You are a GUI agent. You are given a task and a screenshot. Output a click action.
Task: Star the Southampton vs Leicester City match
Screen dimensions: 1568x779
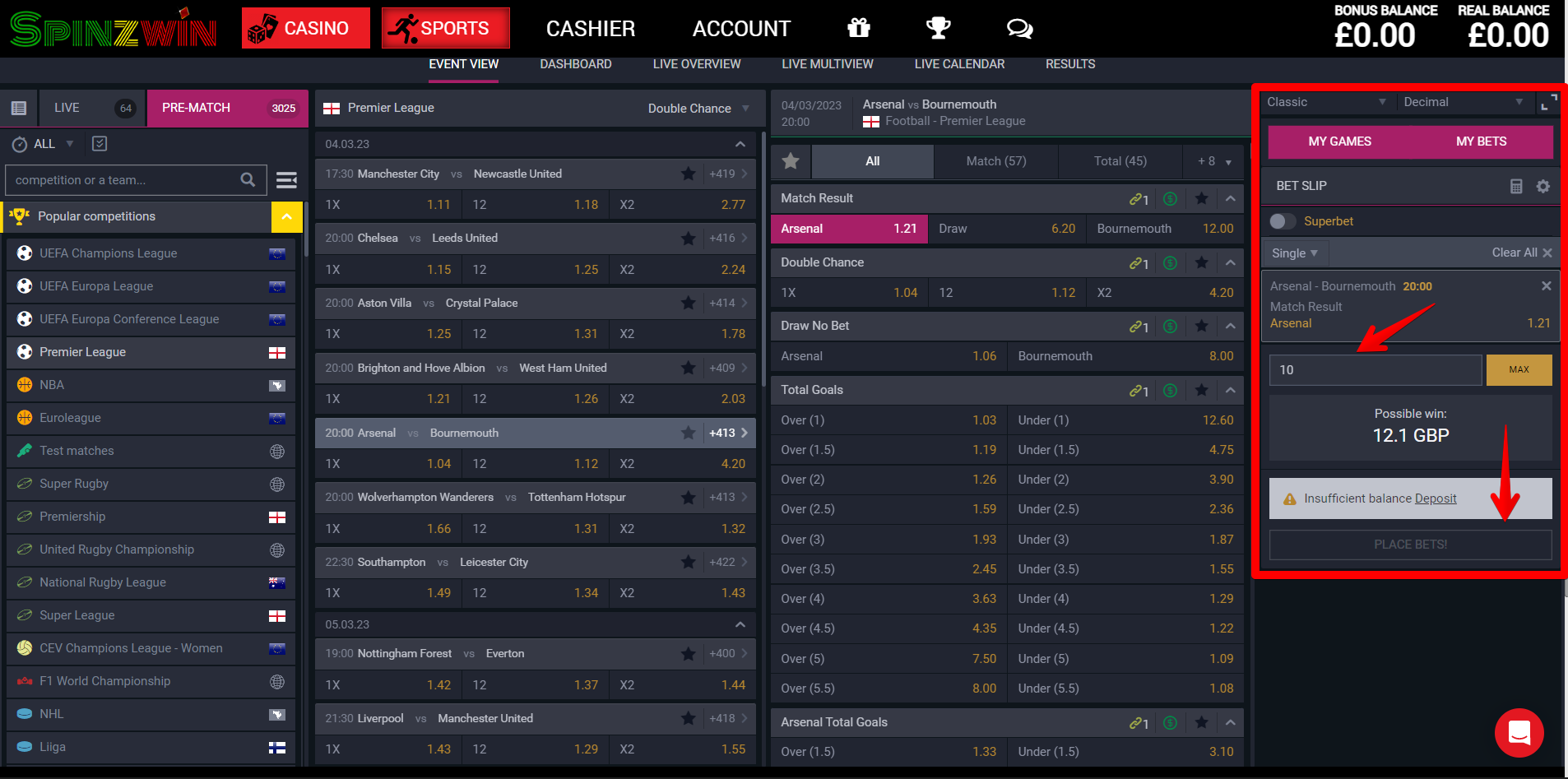point(689,562)
